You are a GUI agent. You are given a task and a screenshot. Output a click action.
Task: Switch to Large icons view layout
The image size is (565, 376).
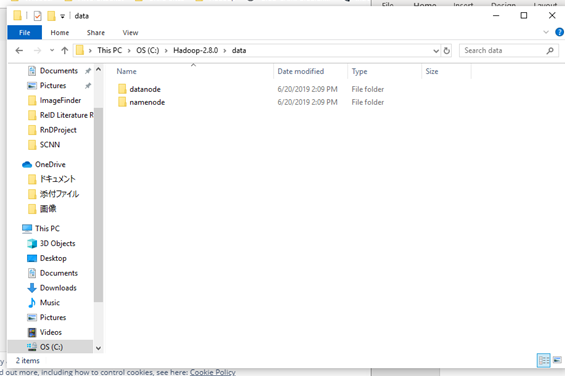click(x=557, y=360)
